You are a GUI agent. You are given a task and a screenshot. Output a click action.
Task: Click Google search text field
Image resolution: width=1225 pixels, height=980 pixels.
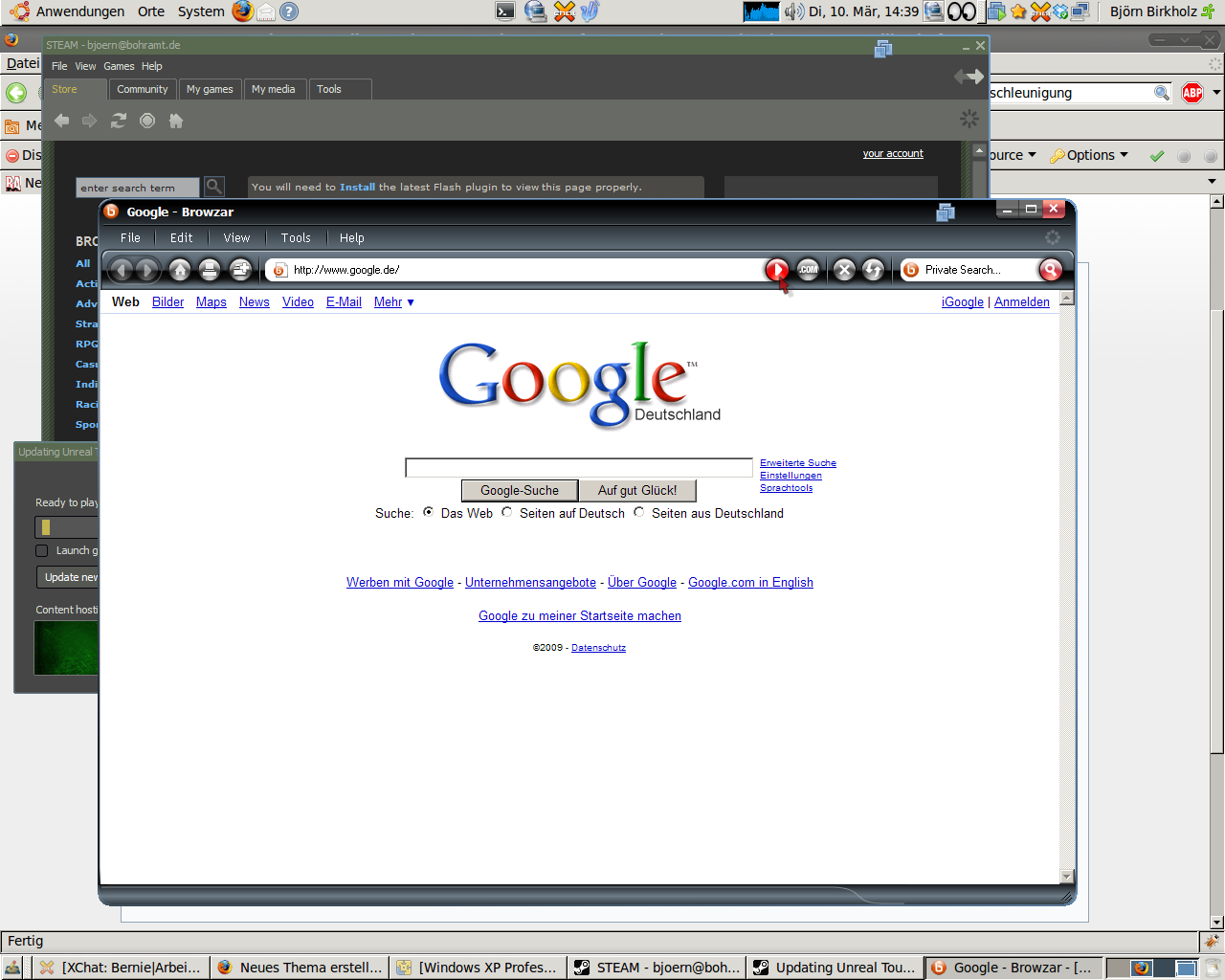(x=579, y=467)
